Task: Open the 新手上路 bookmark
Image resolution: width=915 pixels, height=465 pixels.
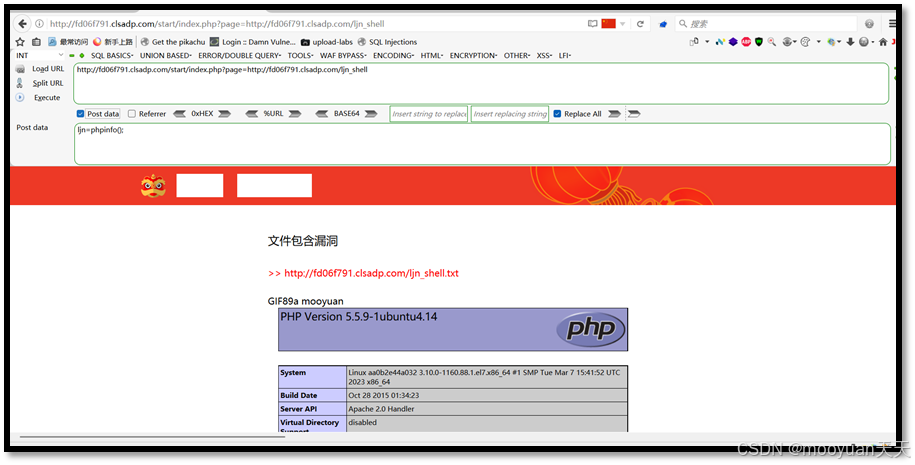Action: (x=113, y=42)
